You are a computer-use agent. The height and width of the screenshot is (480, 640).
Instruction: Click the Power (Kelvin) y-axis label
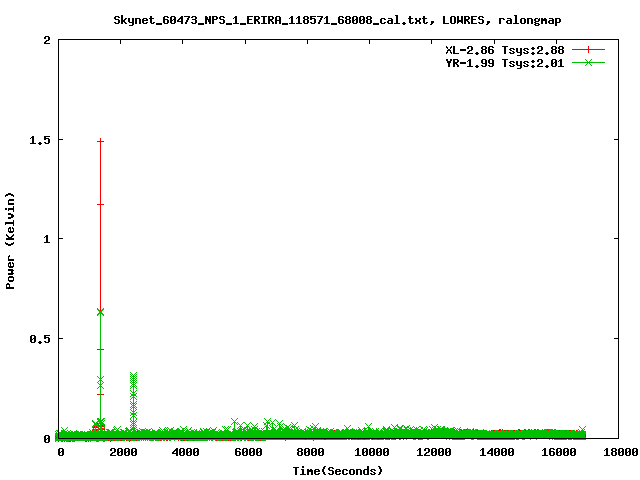[10, 241]
